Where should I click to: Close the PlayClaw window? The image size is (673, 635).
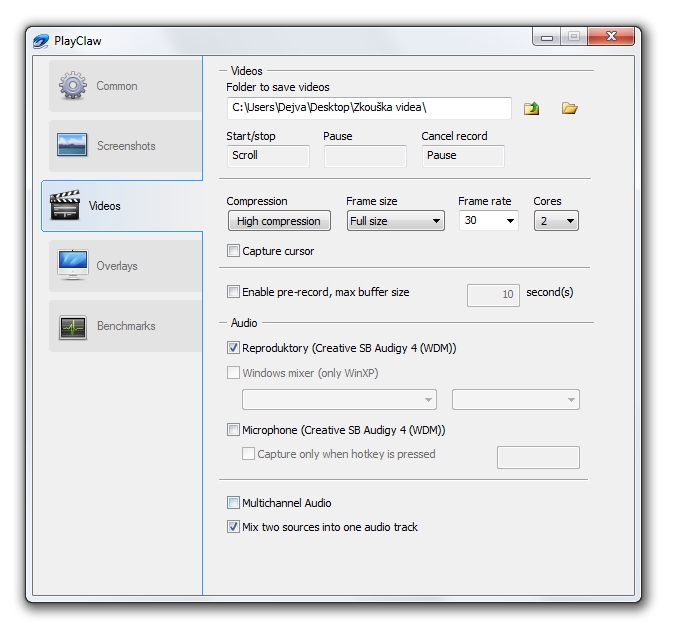[611, 36]
